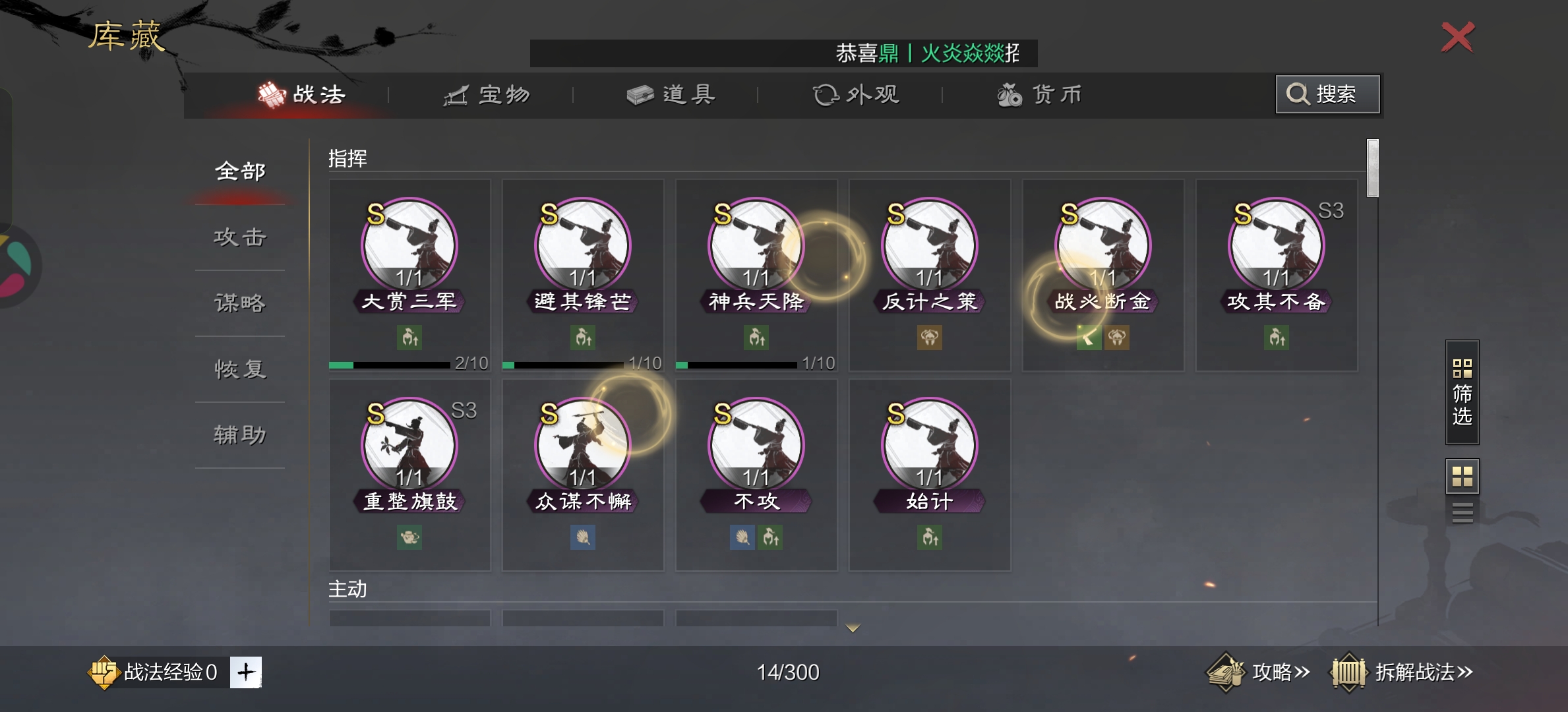Viewport: 1568px width, 712px height.
Task: Expand more tactics with down chevron
Action: pyautogui.click(x=853, y=628)
